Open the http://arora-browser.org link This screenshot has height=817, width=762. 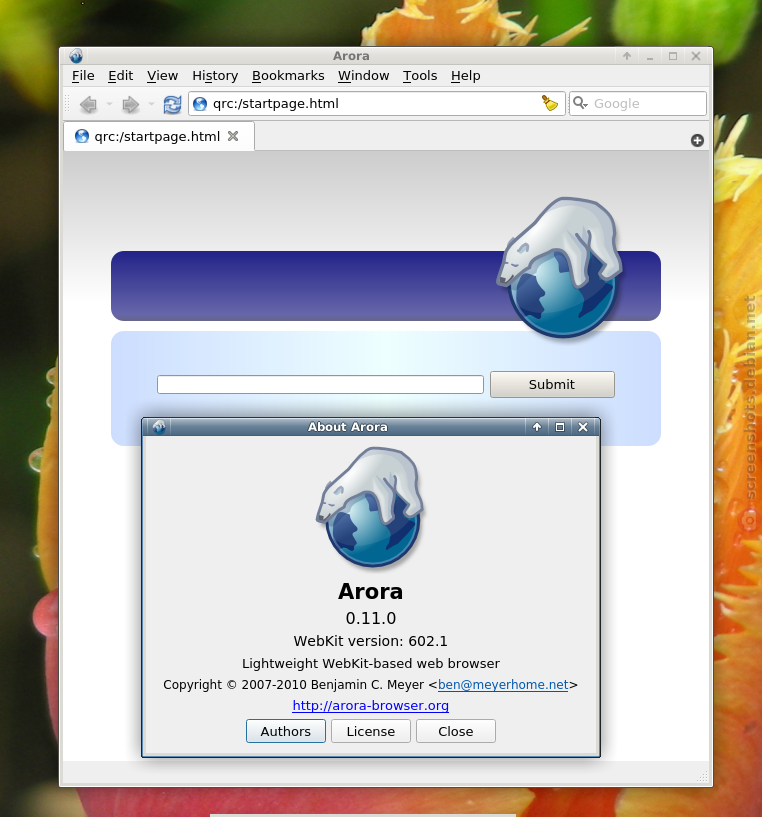point(371,705)
